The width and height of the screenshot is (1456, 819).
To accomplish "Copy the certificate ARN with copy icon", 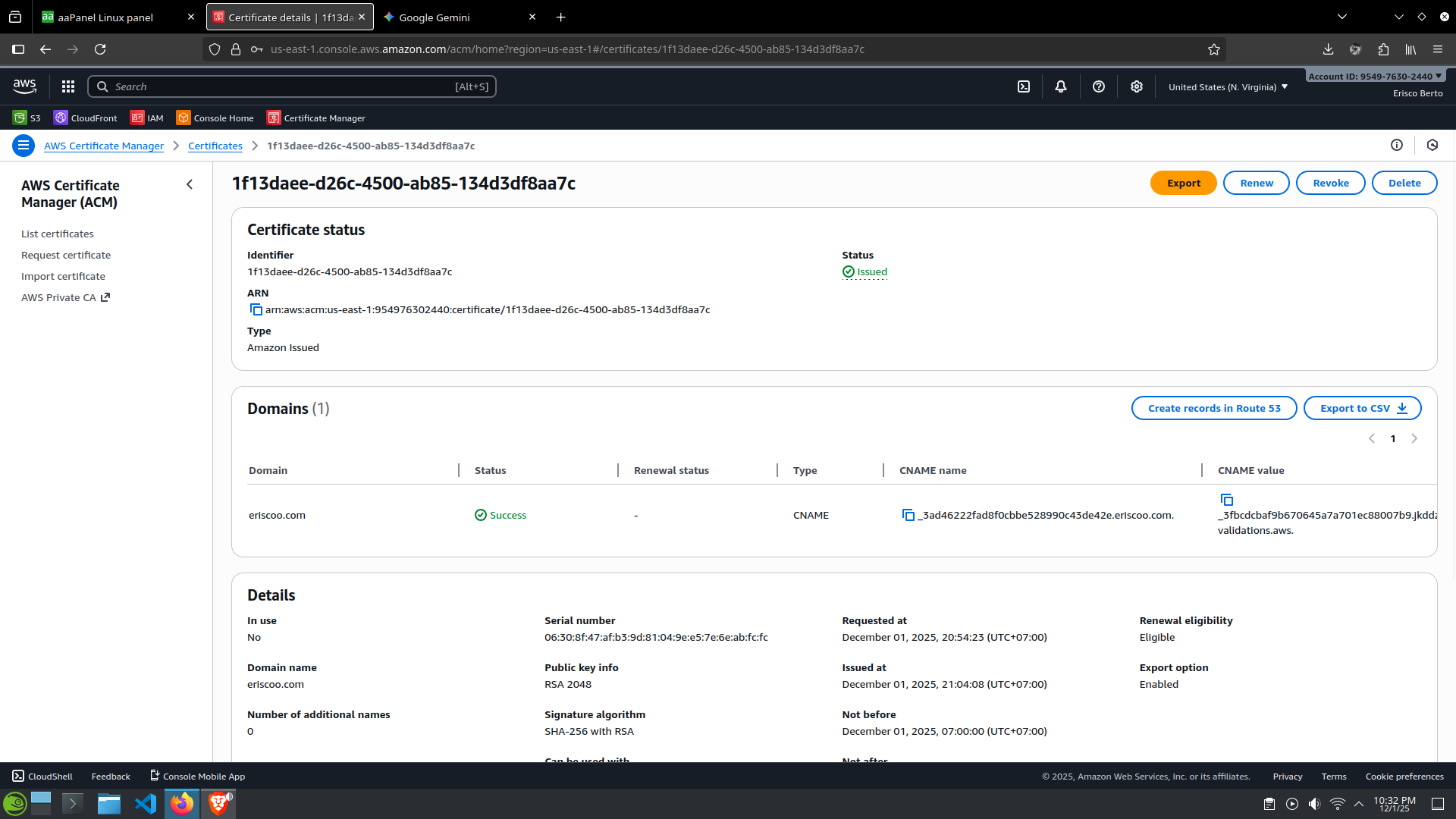I will (256, 309).
